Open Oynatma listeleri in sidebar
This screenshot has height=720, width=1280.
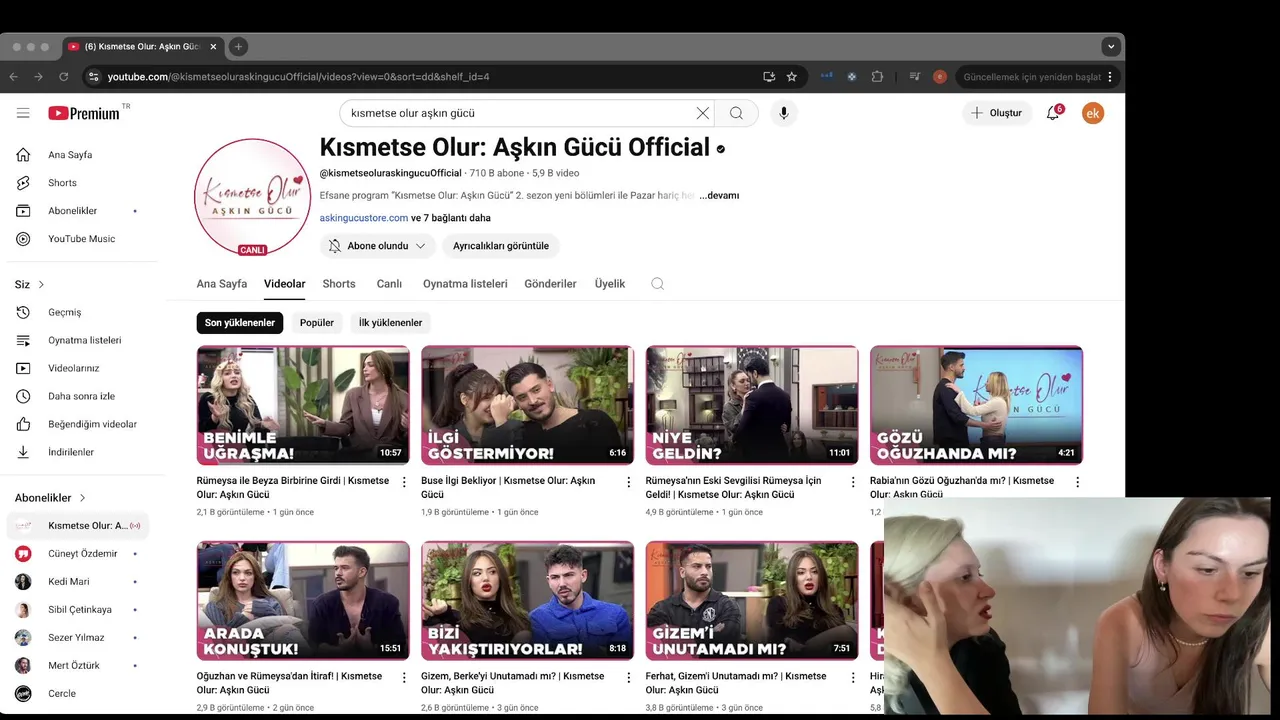click(x=82, y=340)
